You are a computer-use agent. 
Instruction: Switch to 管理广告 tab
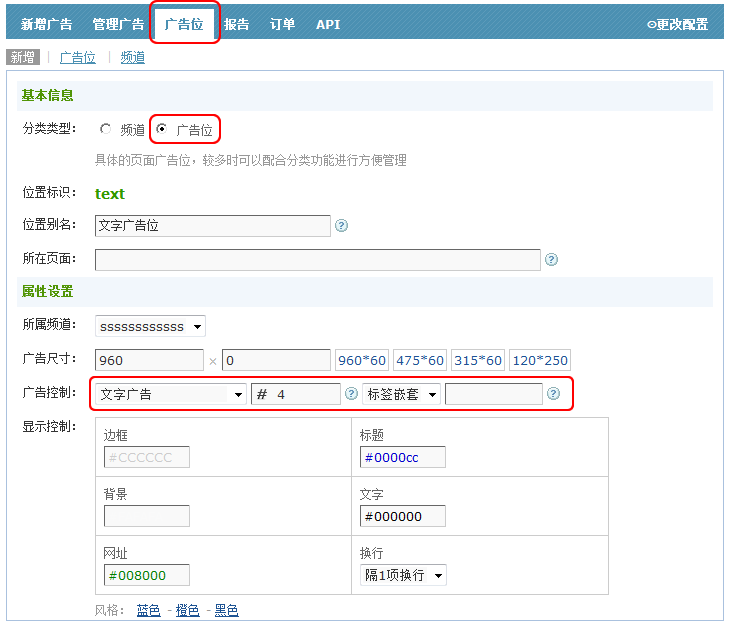(118, 24)
